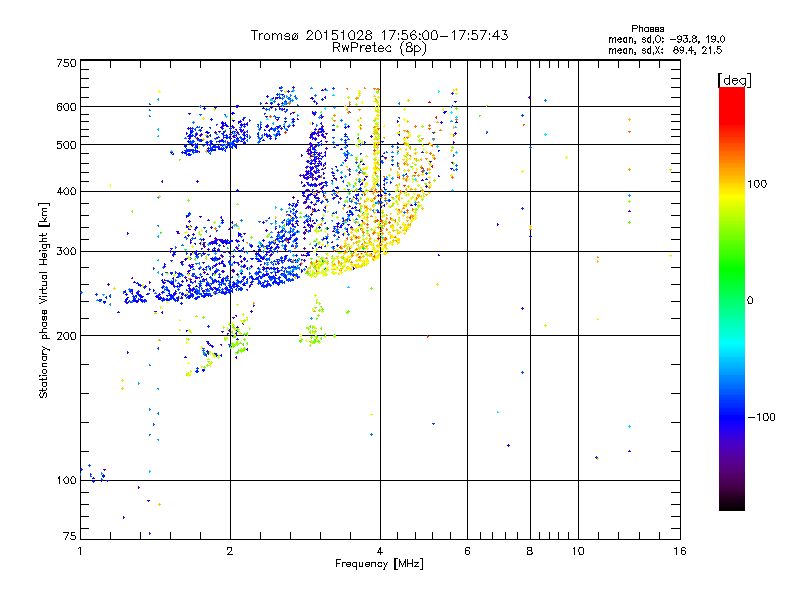Image resolution: width=800 pixels, height=600 pixels.
Task: Click the '[deg]' label above the colorbar
Action: (x=734, y=80)
